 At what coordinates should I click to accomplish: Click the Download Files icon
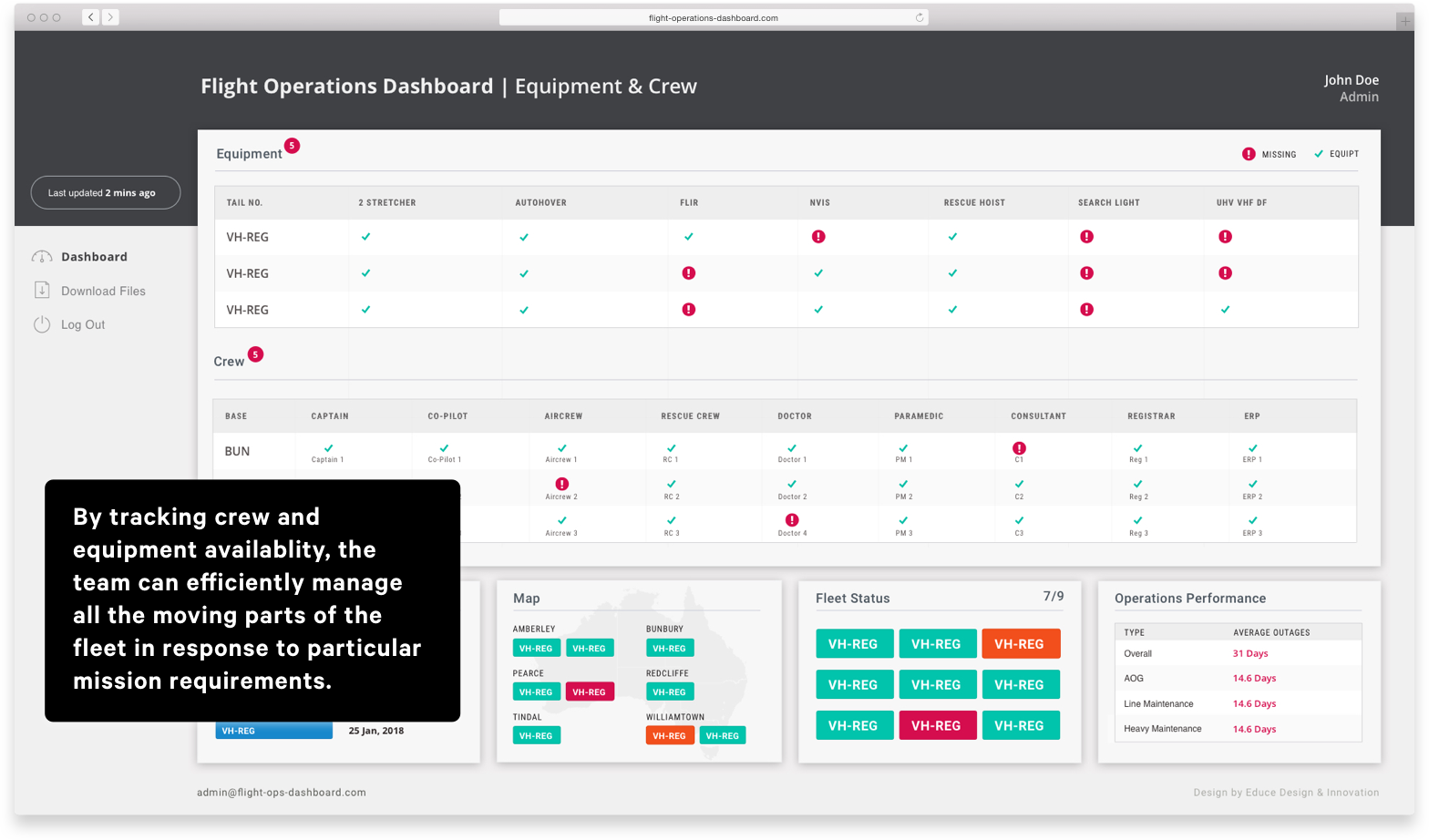pyautogui.click(x=42, y=291)
